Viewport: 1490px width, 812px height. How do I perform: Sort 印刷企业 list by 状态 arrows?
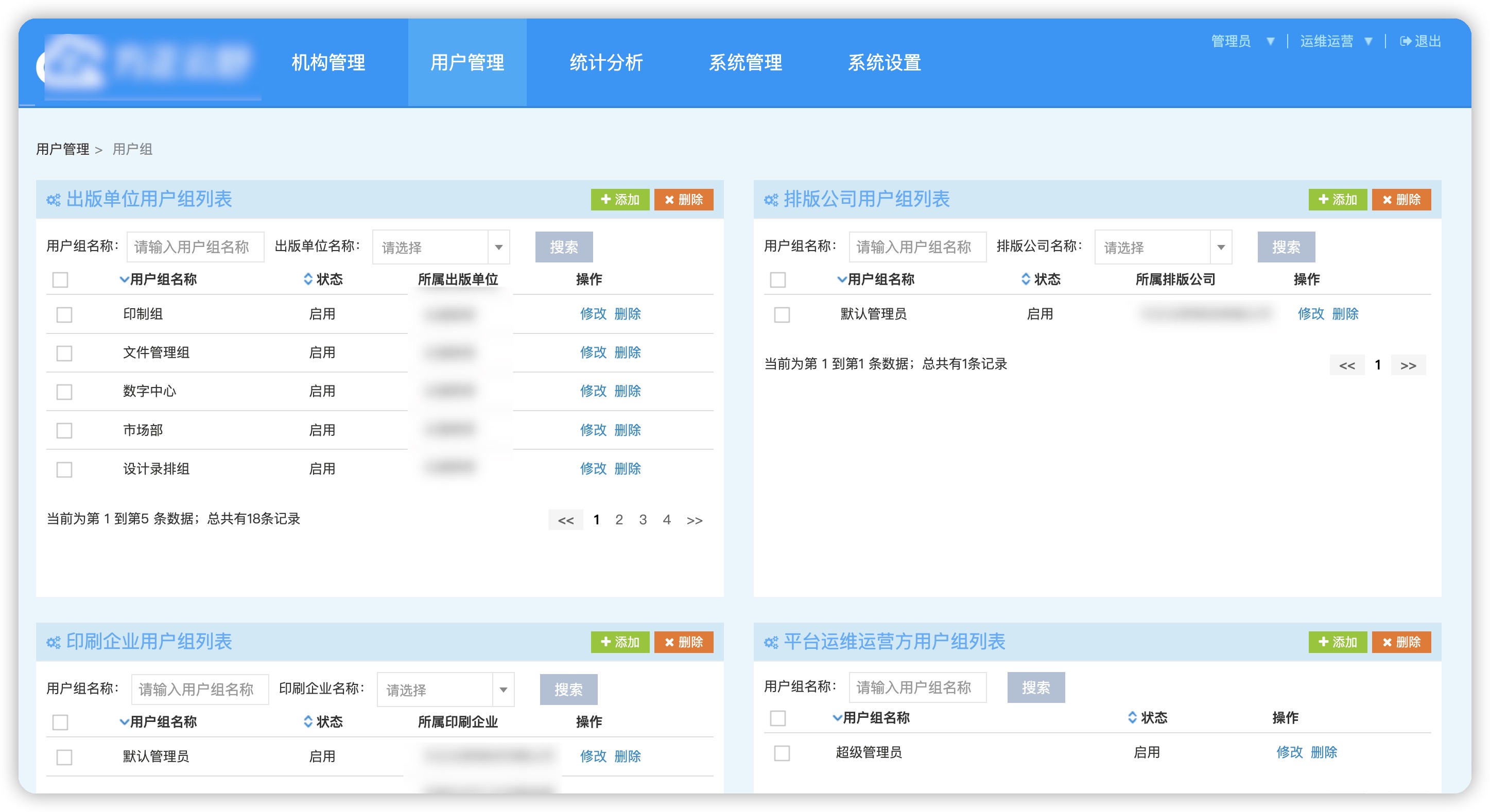(308, 721)
